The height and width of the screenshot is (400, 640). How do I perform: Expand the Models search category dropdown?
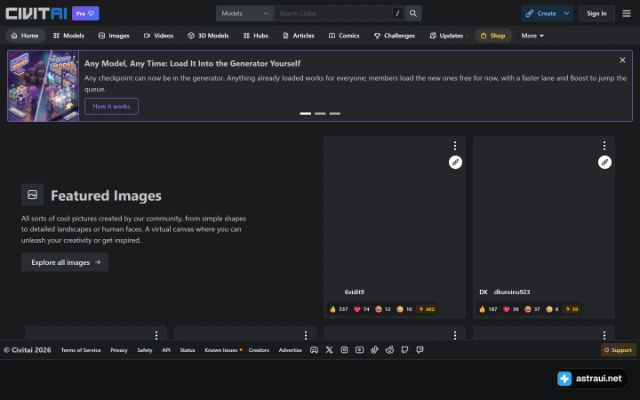click(245, 13)
